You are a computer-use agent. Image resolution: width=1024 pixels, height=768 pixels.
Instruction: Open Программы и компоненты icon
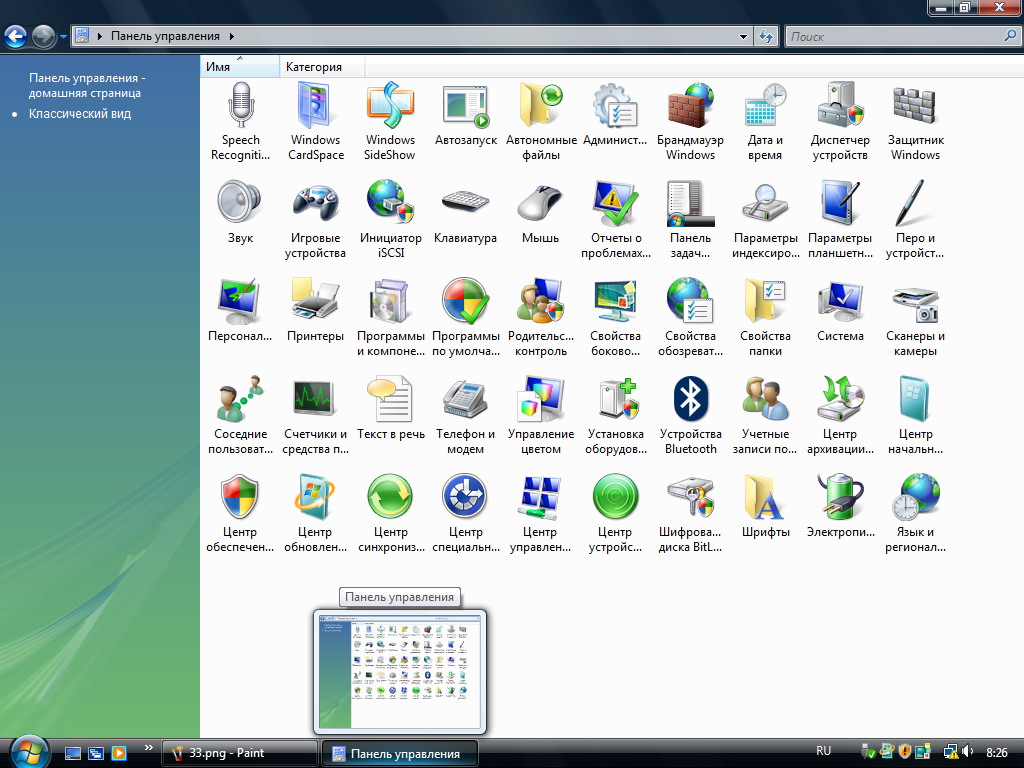point(390,301)
